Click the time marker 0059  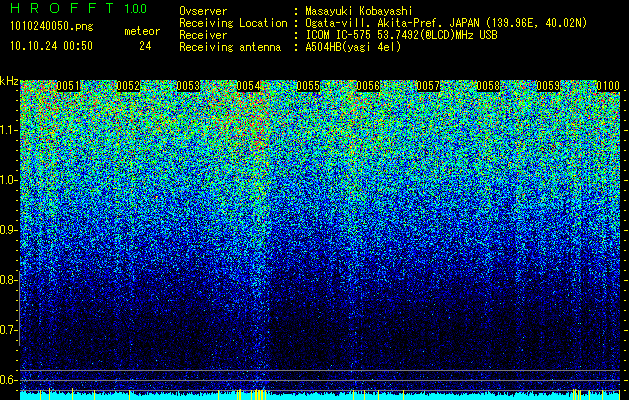tap(548, 86)
